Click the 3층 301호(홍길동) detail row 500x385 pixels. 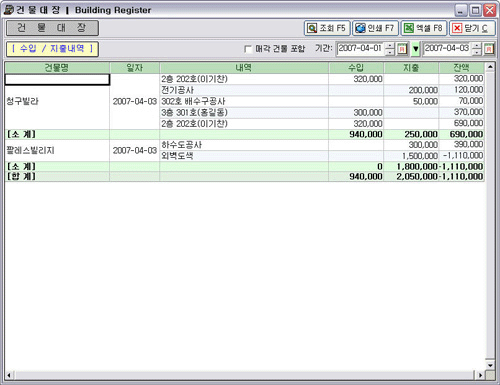[244, 112]
